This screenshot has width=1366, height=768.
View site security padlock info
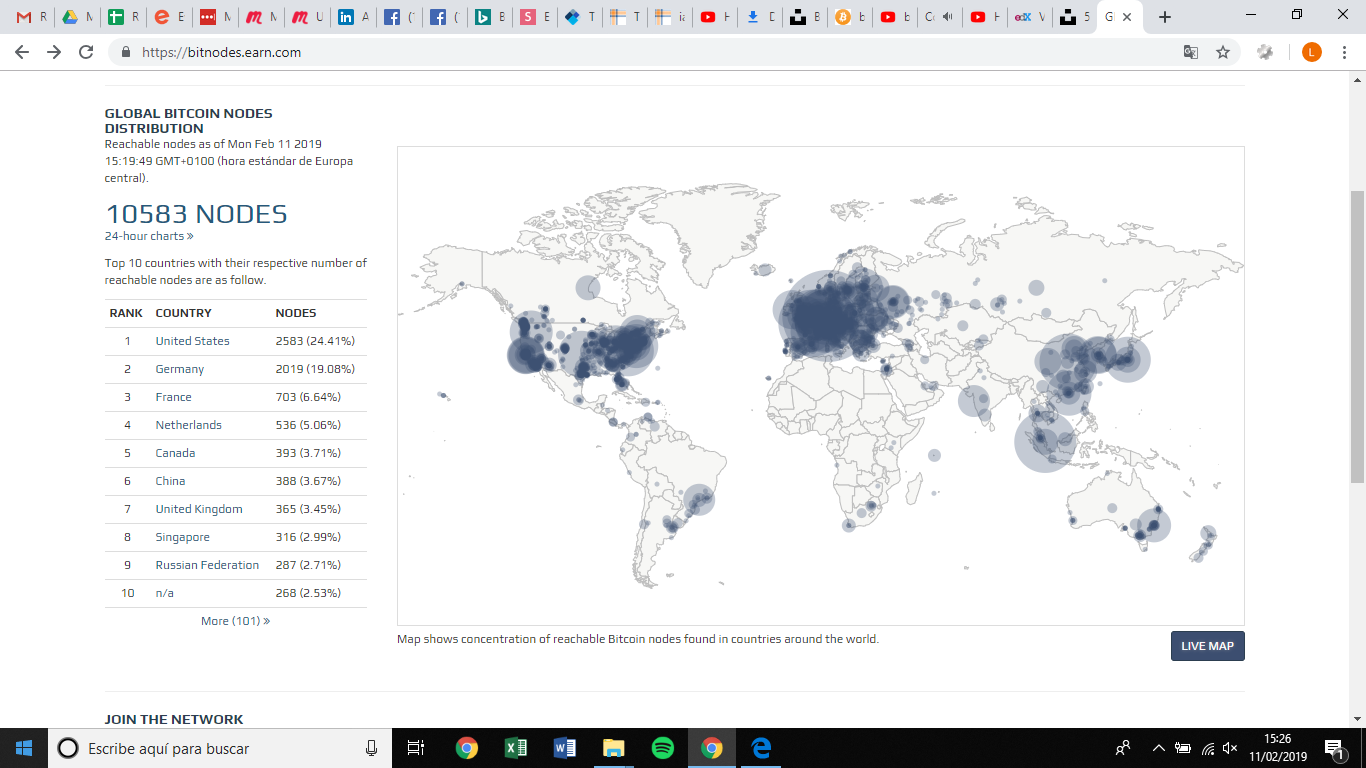coord(126,53)
